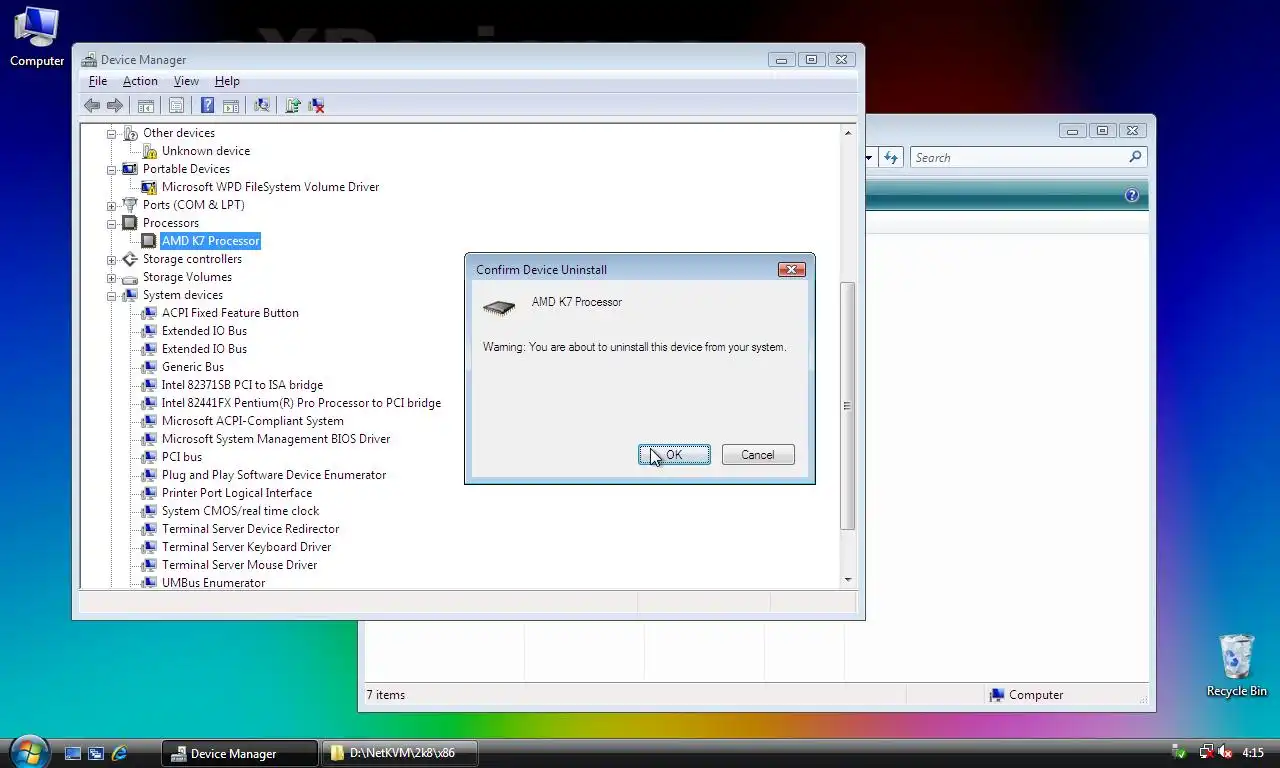
Task: Collapse the System devices node
Action: [112, 295]
